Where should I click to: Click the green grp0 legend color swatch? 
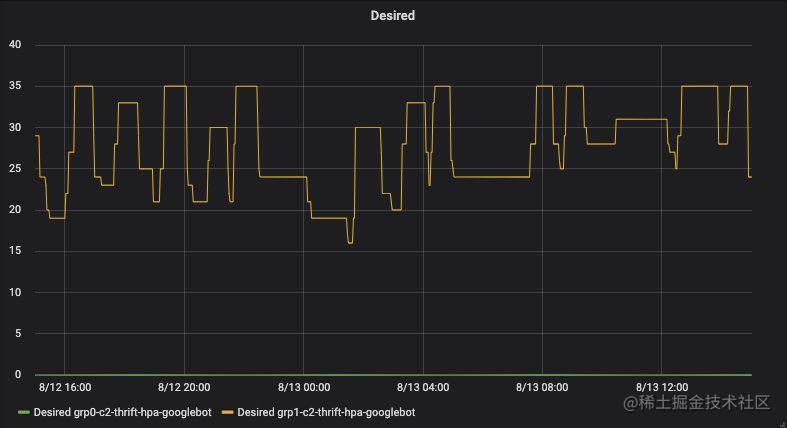coord(24,412)
